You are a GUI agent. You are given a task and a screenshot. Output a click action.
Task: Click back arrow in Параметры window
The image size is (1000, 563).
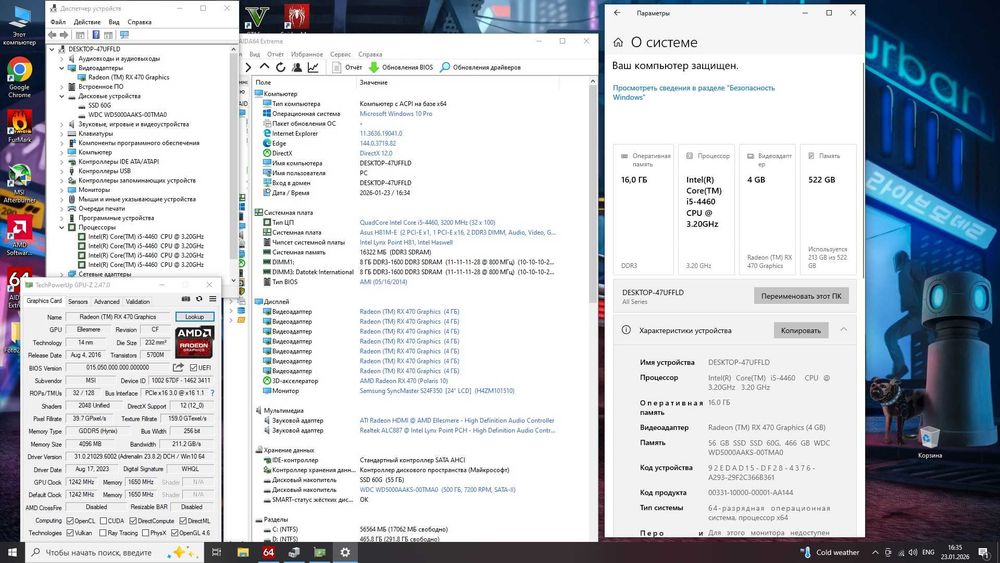tap(617, 13)
